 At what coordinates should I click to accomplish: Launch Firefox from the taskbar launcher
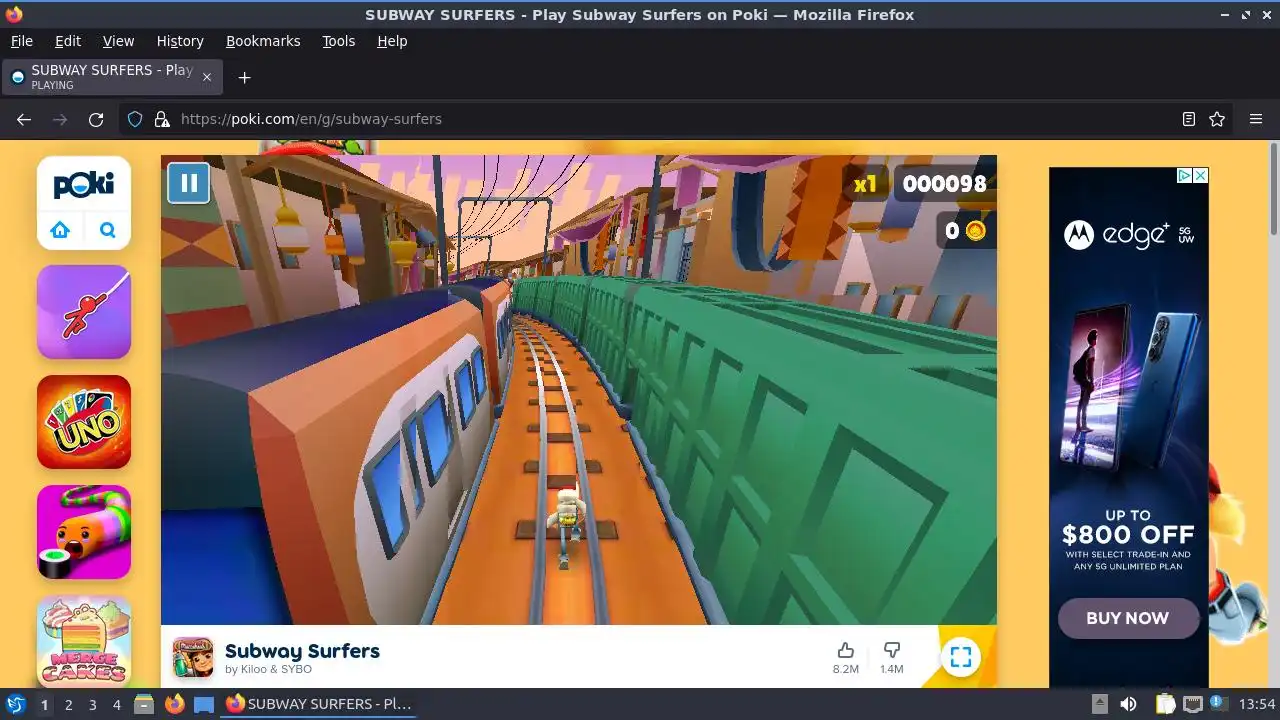click(x=175, y=704)
